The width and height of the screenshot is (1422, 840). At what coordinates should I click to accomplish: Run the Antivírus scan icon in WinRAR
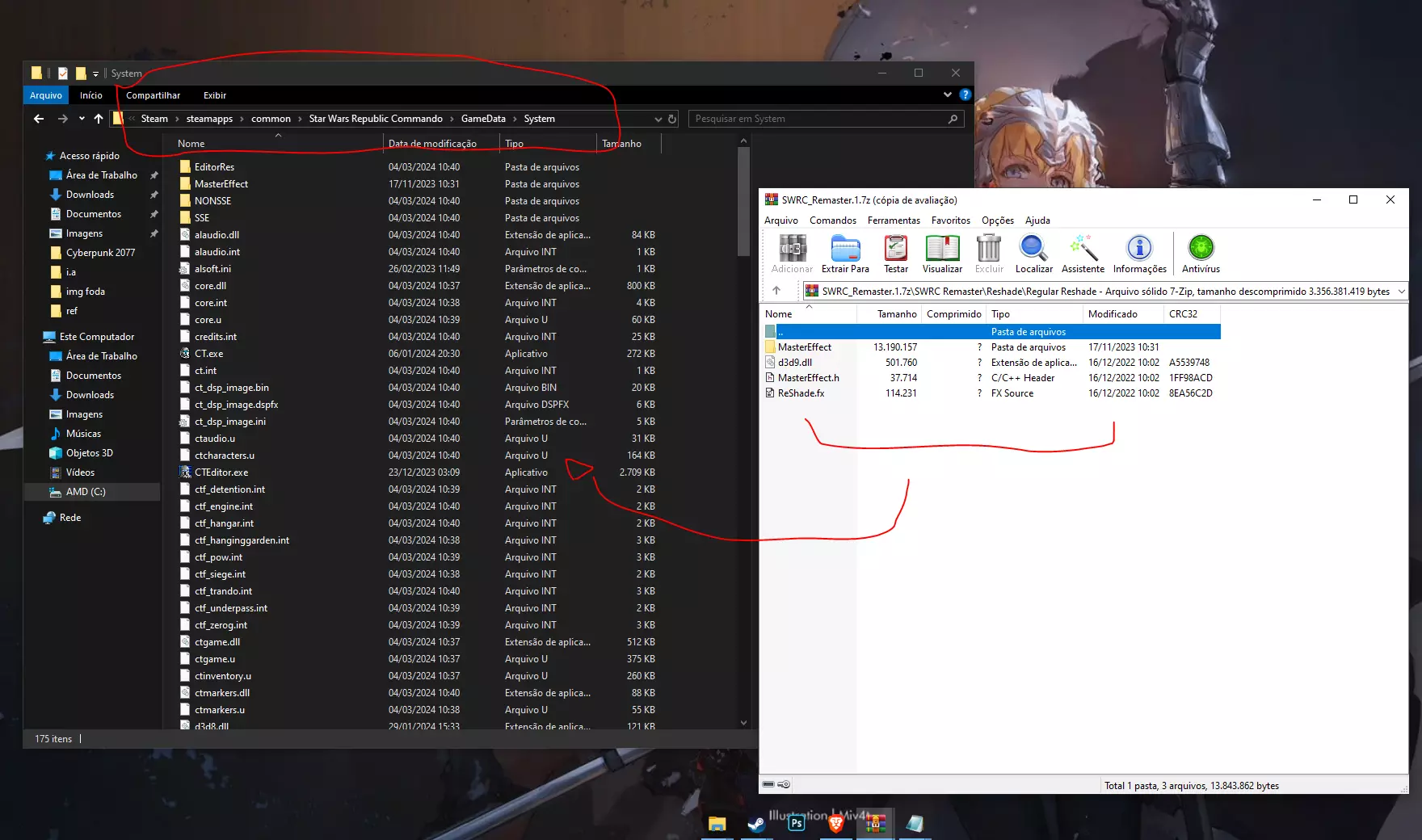(1201, 254)
